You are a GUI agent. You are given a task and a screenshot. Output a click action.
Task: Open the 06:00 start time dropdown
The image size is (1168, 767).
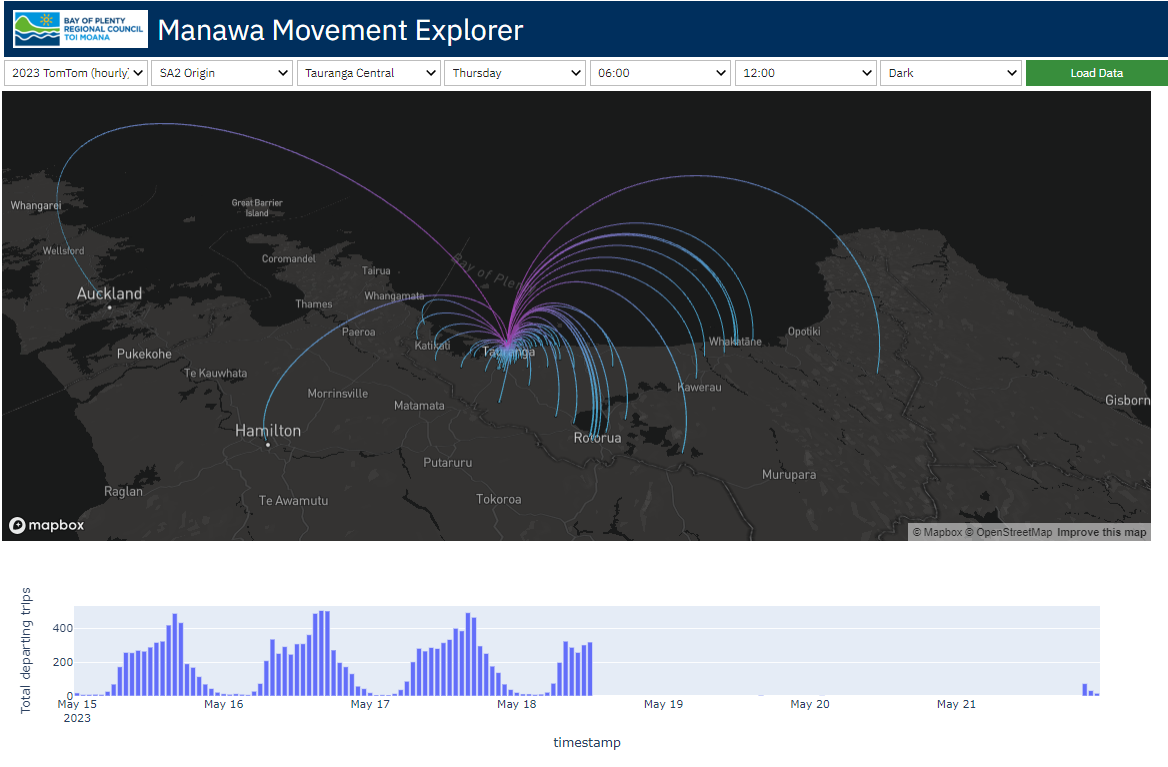click(661, 73)
